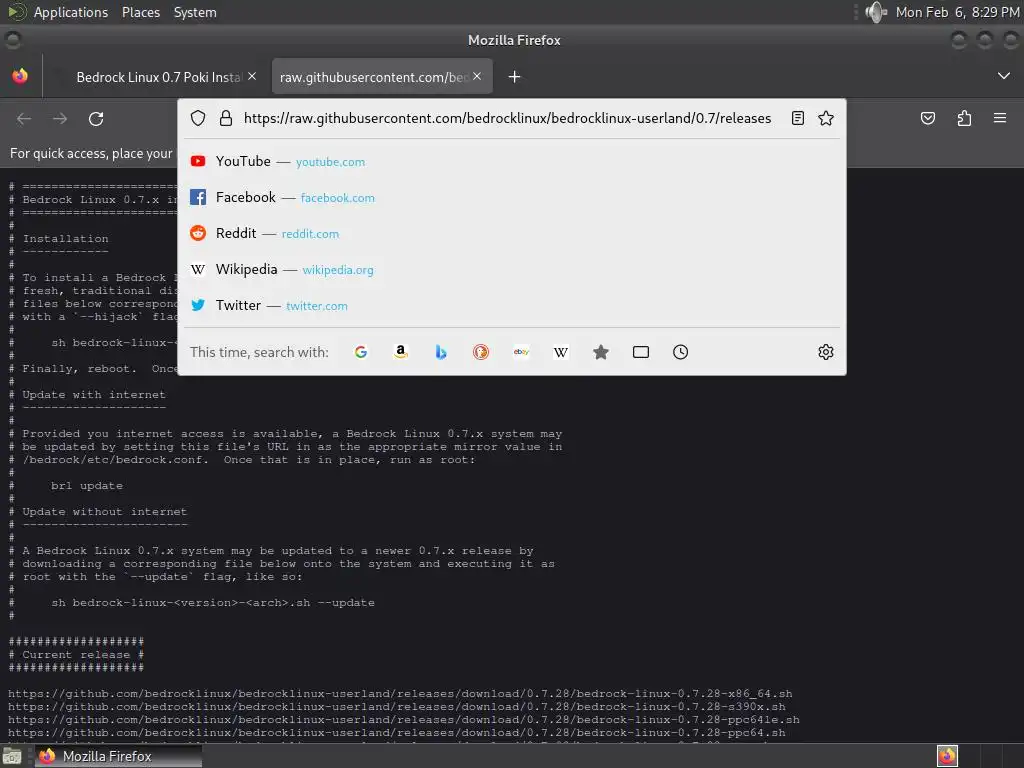Click the x86_64.sh release URL line
The height and width of the screenshot is (768, 1024).
click(x=400, y=694)
